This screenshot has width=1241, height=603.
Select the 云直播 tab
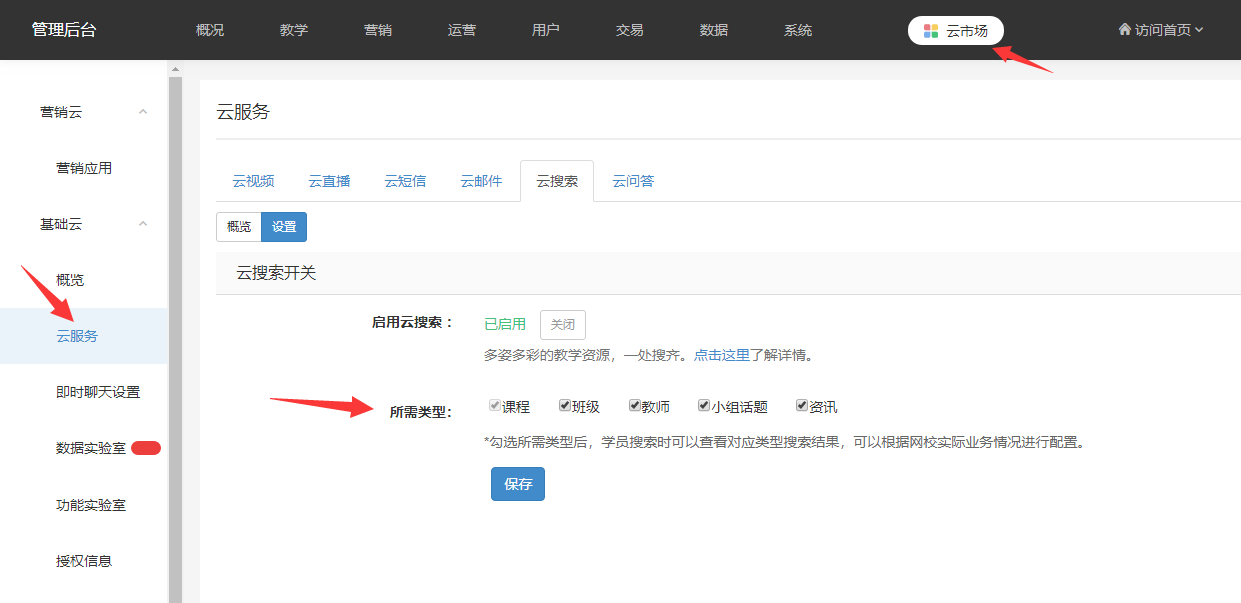[x=329, y=181]
